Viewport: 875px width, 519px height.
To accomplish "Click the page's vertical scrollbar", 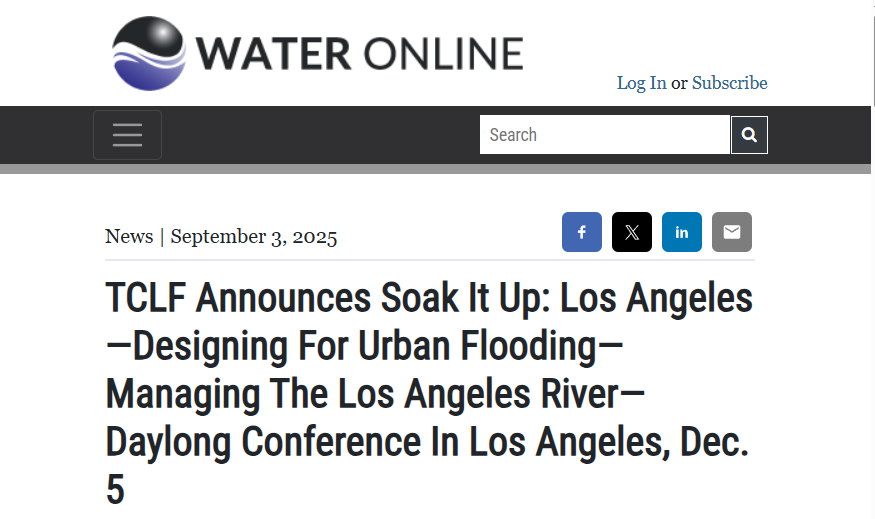I will pyautogui.click(x=873, y=260).
